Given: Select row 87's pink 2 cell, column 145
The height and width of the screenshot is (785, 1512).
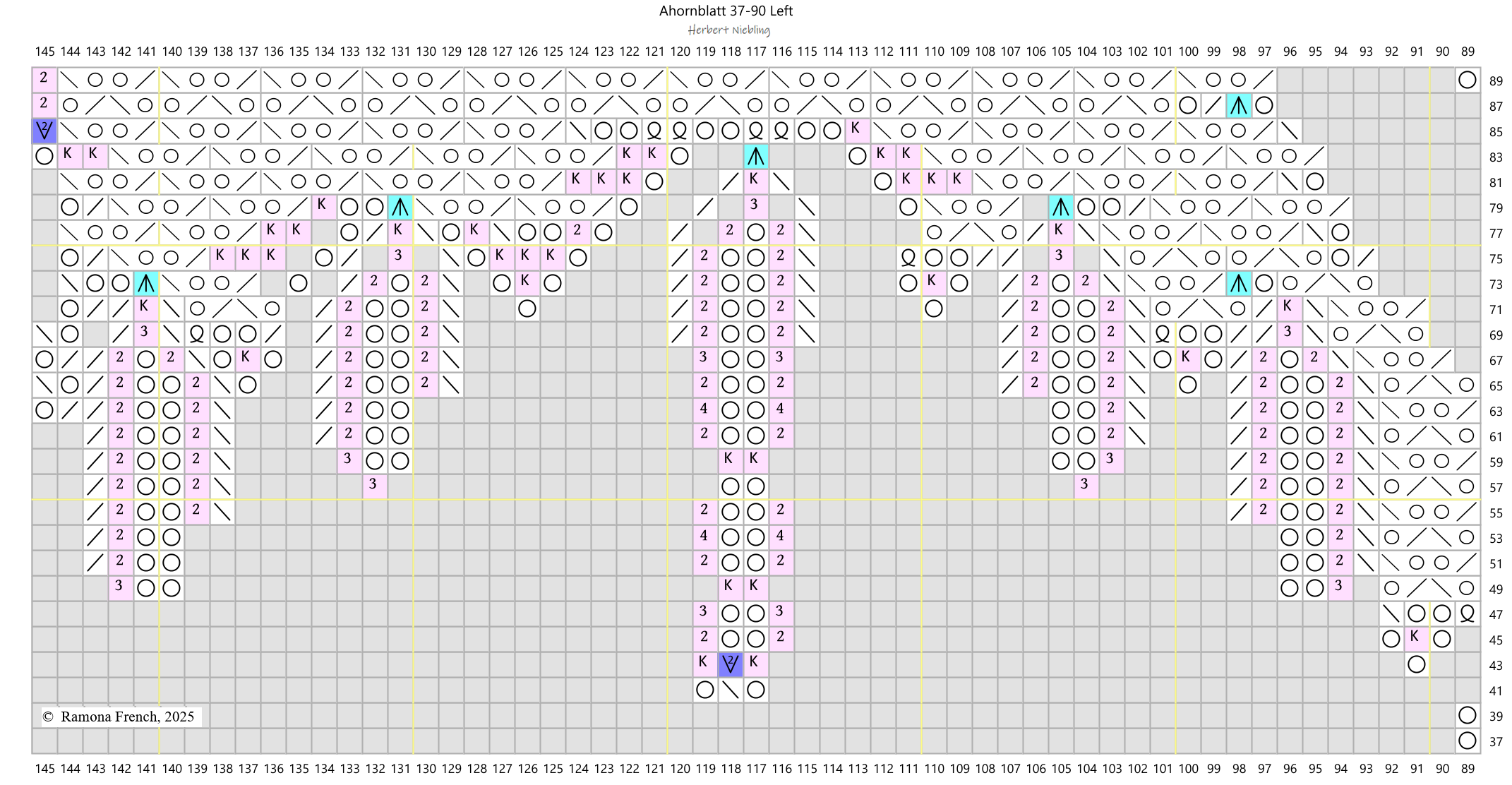Looking at the screenshot, I should (44, 105).
